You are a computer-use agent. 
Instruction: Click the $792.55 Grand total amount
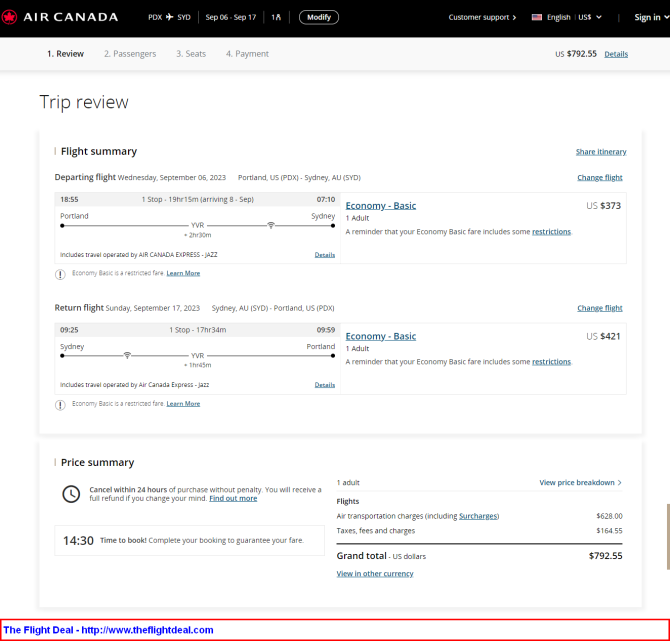pos(605,556)
